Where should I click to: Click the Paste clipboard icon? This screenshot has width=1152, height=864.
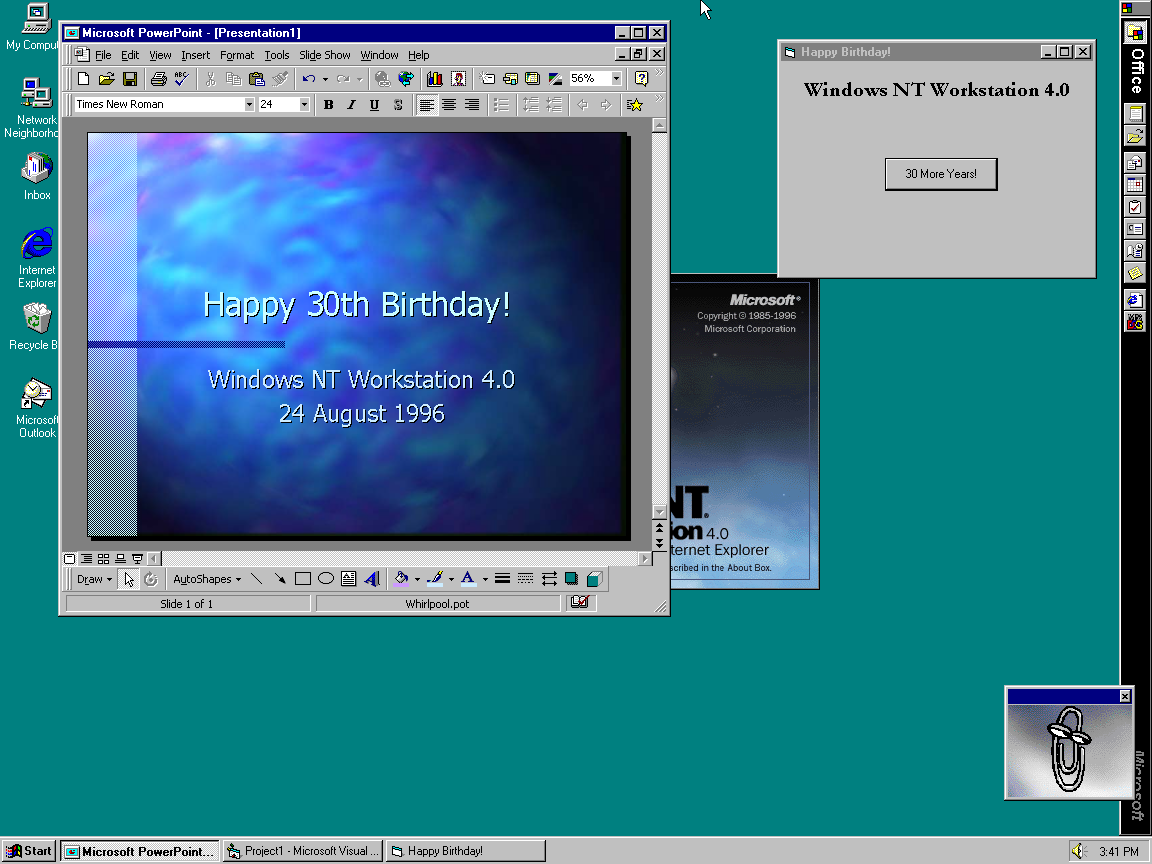[x=256, y=79]
